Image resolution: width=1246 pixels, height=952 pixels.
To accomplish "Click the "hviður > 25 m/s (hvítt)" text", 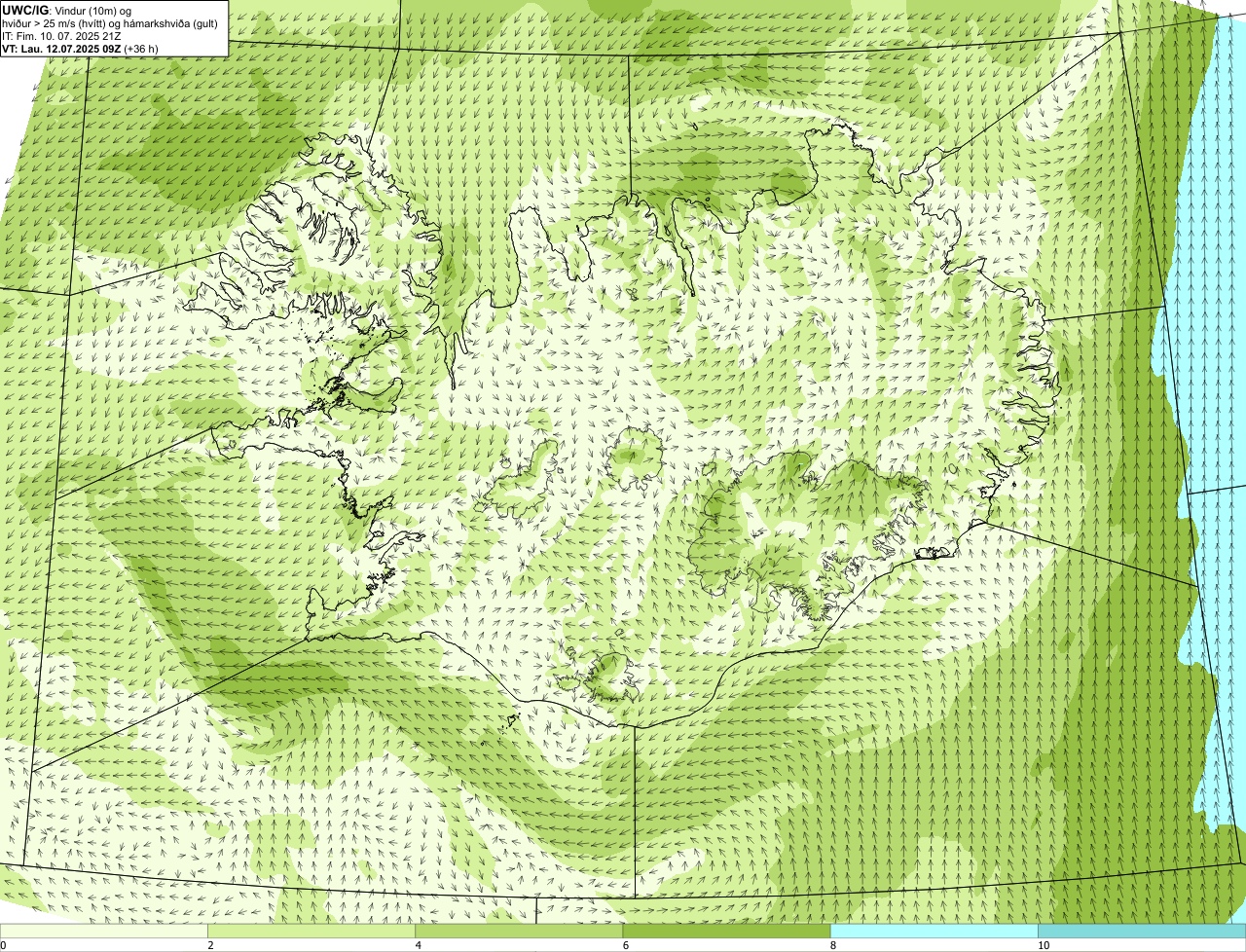I will 55,24.
